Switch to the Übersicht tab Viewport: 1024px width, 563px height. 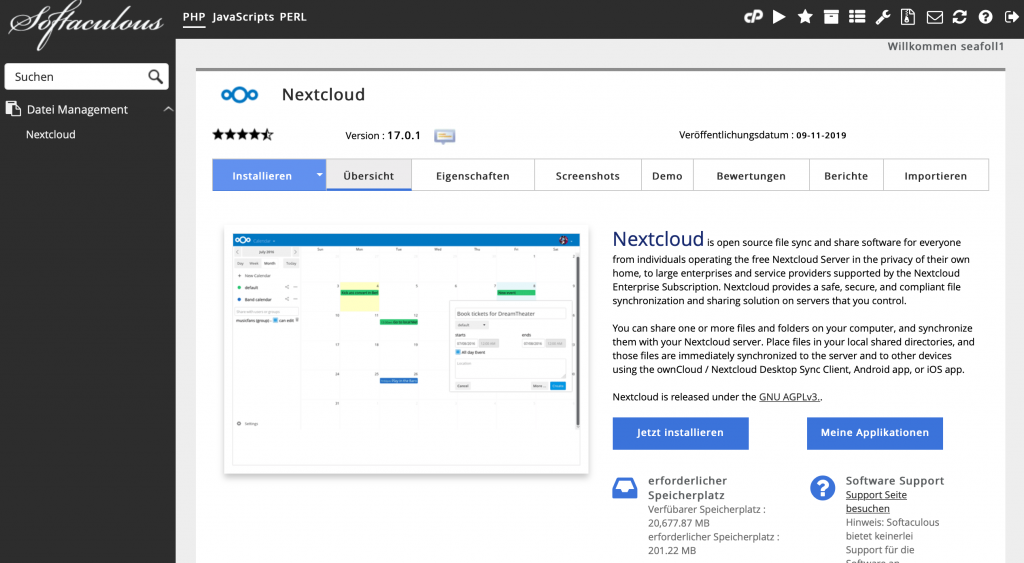point(369,176)
